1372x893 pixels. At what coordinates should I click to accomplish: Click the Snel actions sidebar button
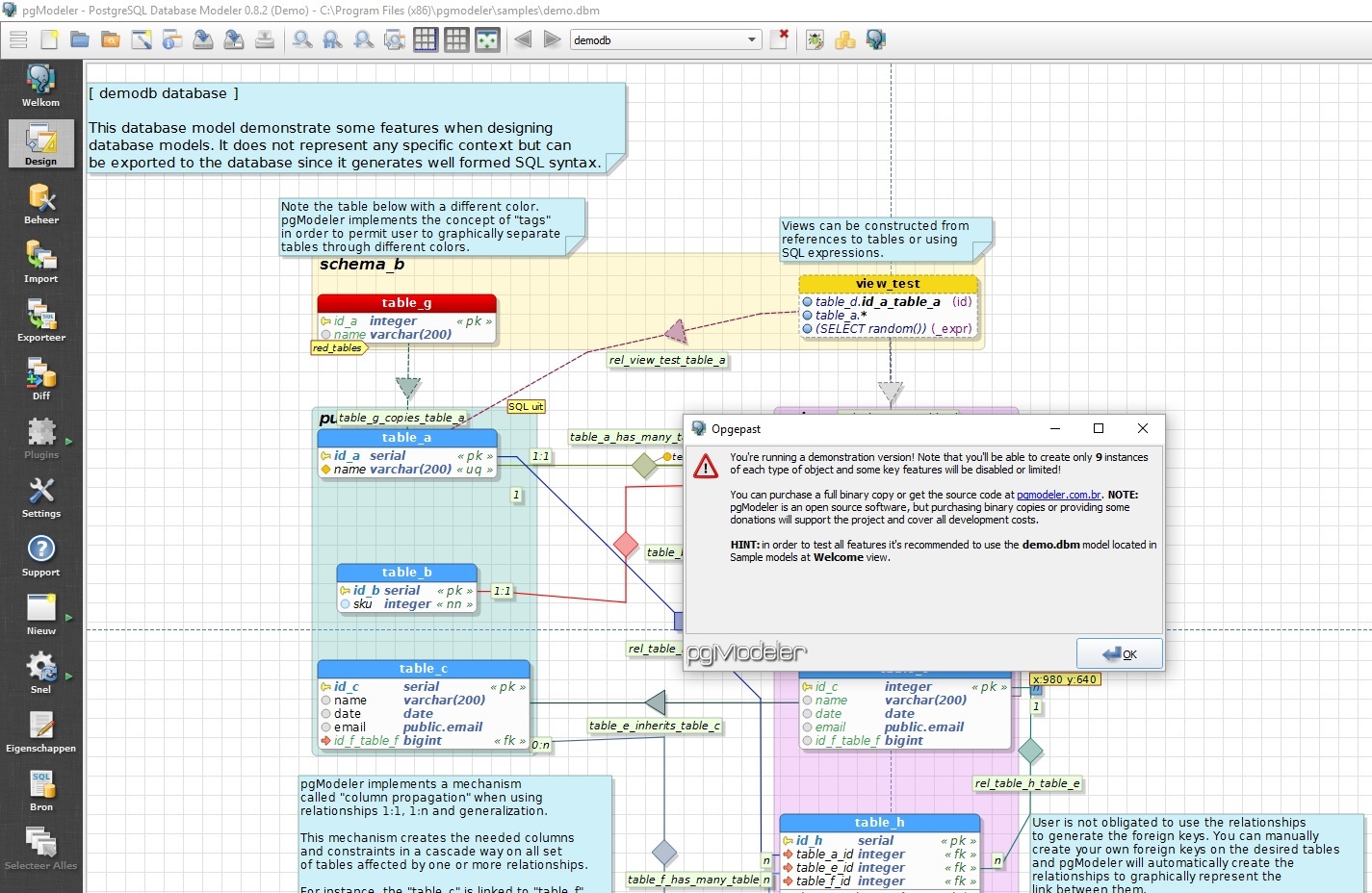pyautogui.click(x=40, y=673)
